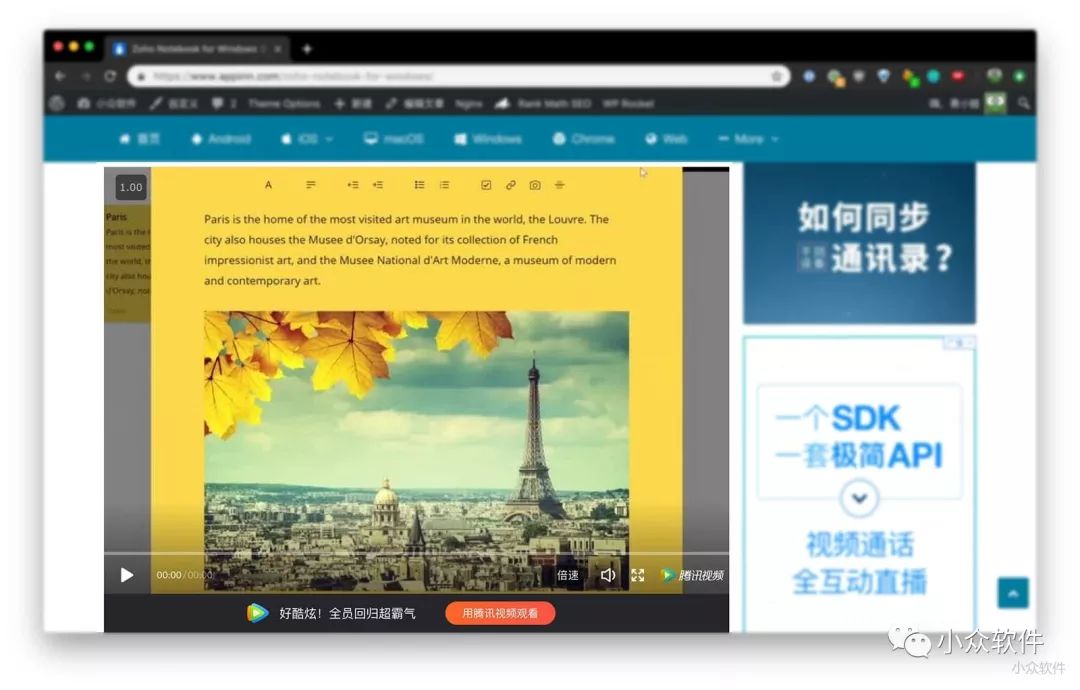Image resolution: width=1080 pixels, height=690 pixels.
Task: Expand the More navigation menu
Action: coord(748,139)
